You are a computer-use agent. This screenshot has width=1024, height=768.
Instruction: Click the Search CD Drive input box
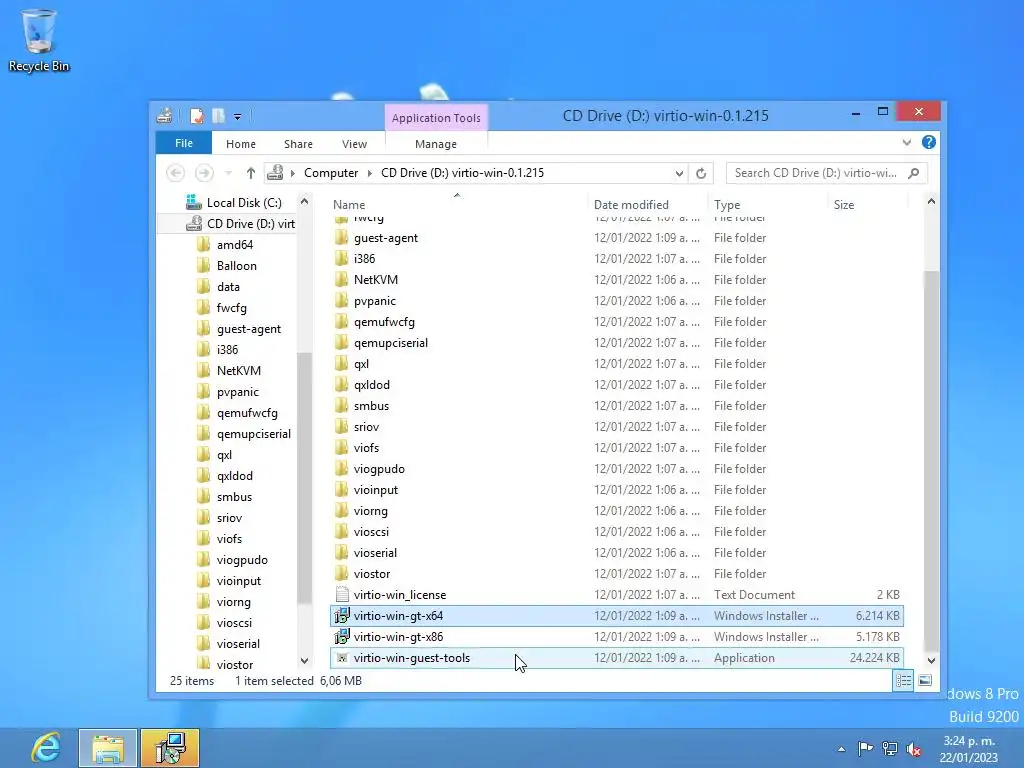816,173
